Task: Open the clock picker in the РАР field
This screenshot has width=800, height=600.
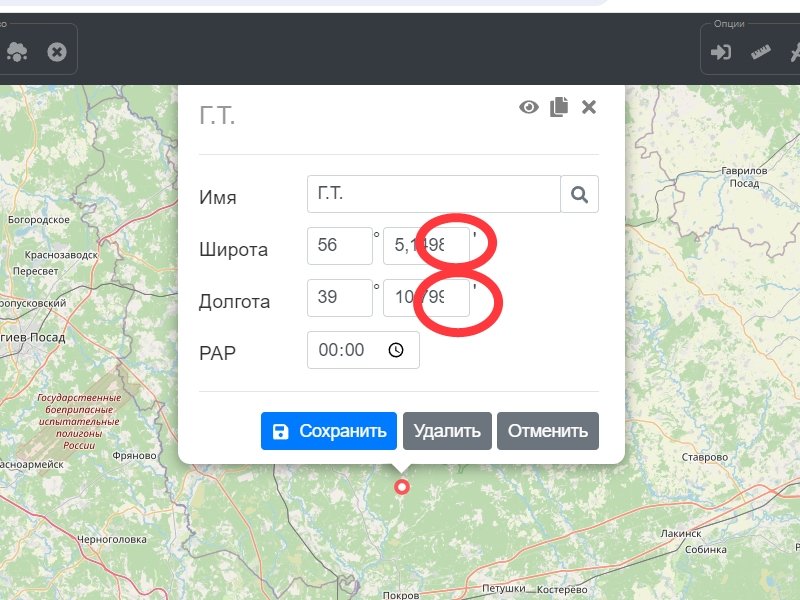Action: pos(396,350)
